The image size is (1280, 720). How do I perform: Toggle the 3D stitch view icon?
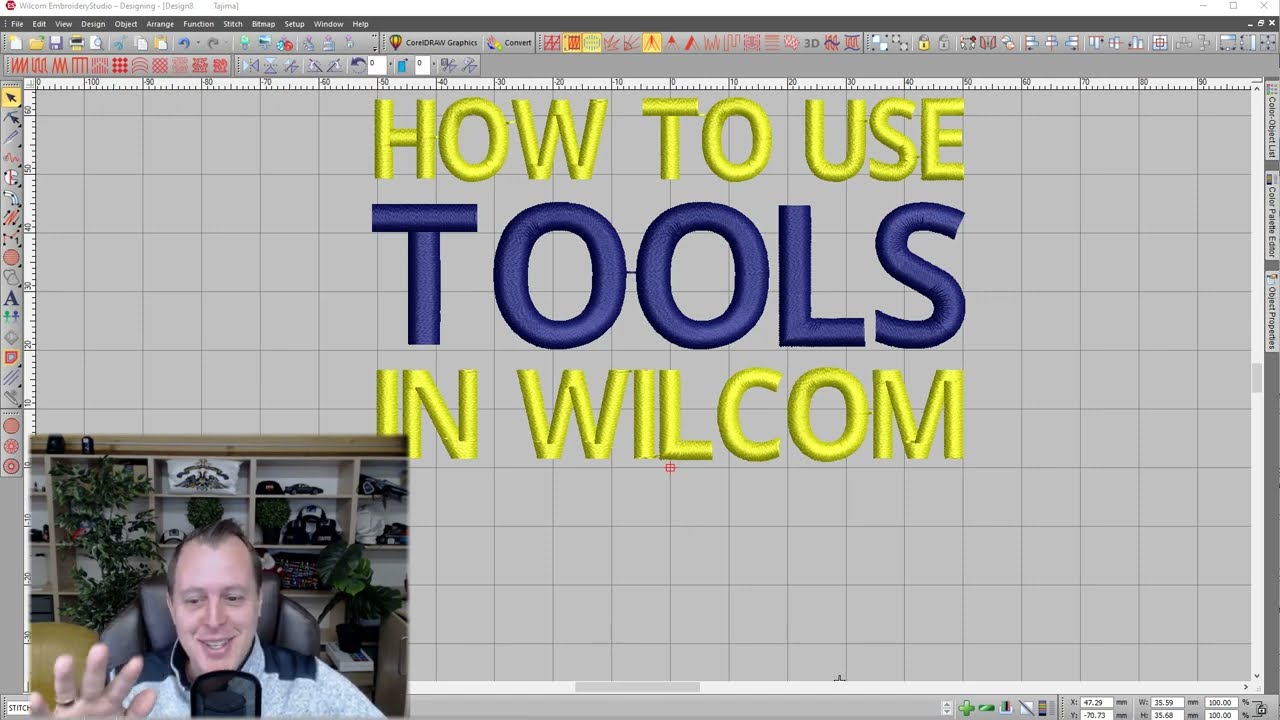tap(811, 43)
